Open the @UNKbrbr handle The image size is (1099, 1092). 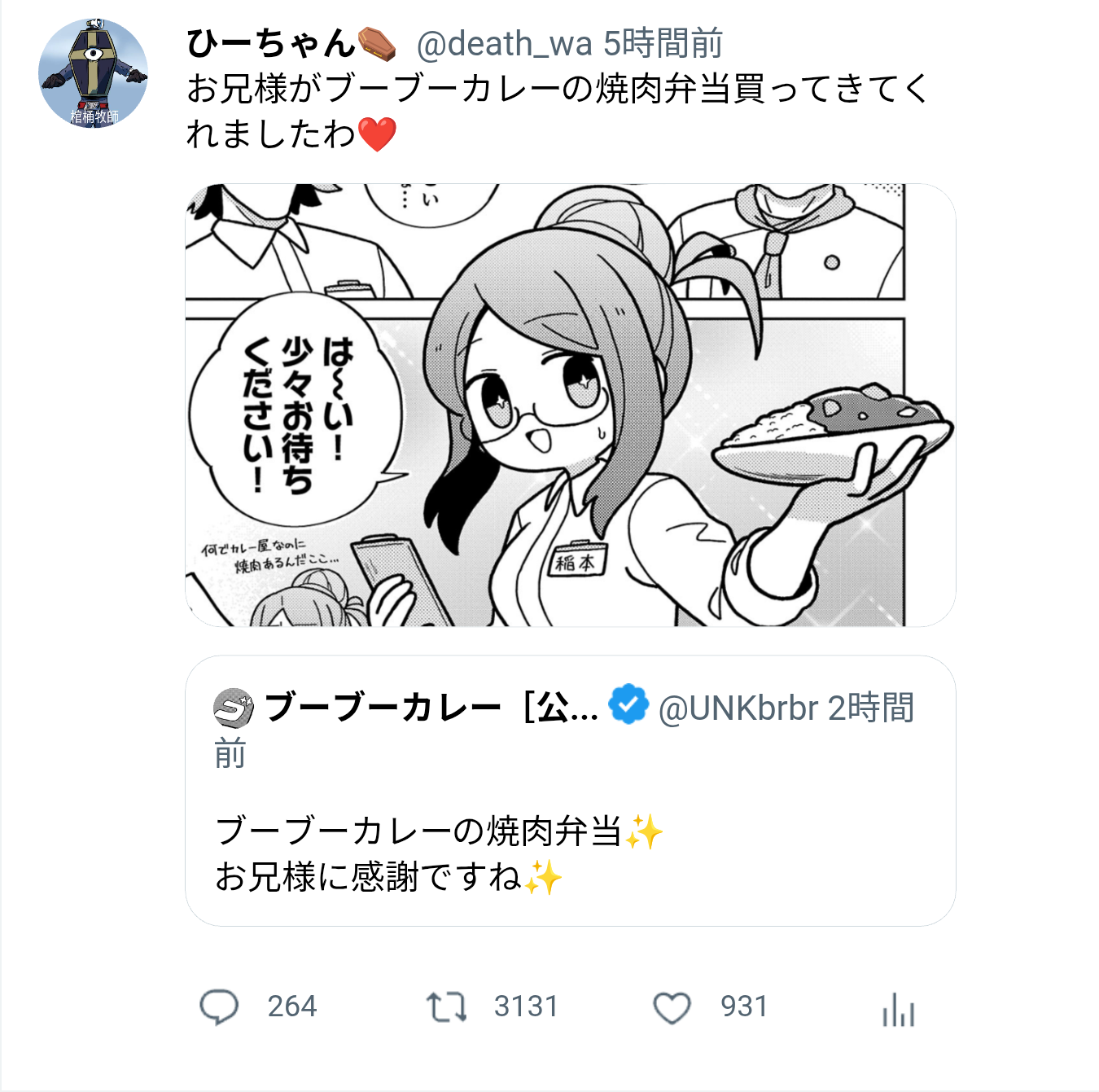pos(738,708)
